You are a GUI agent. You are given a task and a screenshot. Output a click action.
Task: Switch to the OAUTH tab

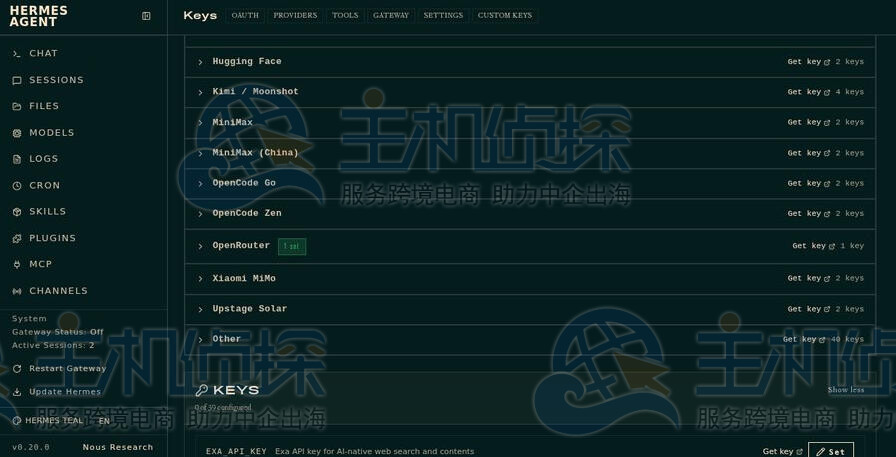click(245, 15)
